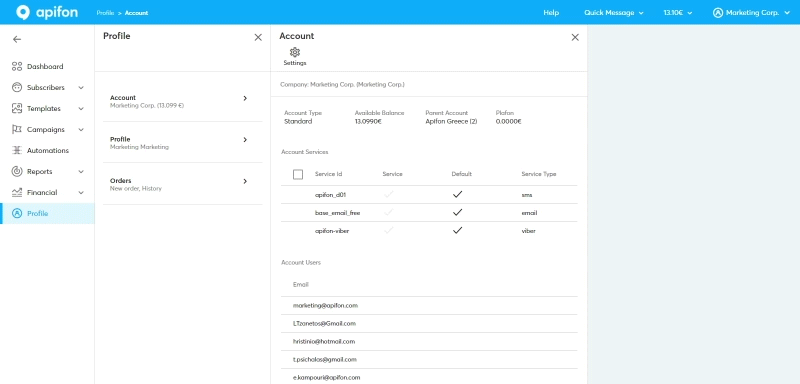Screen dimensions: 800x384
Task: Select Dashboard in the sidebar
Action: 47,66
